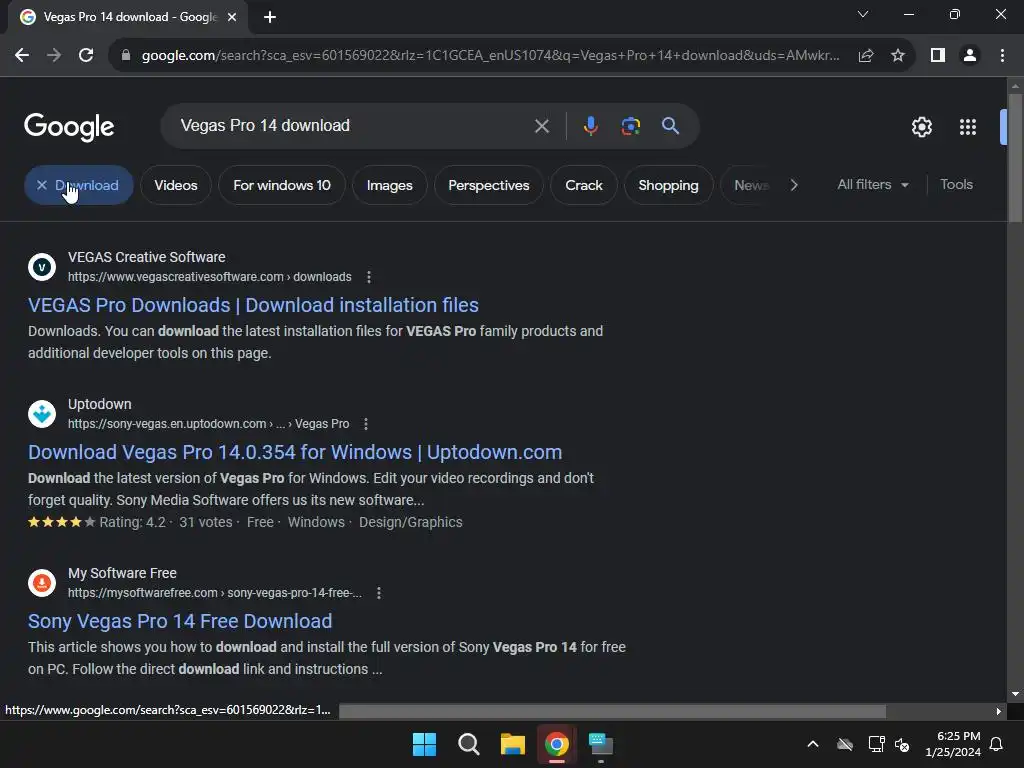Filter results by Videos
Screen dimensions: 1024x768
point(176,185)
